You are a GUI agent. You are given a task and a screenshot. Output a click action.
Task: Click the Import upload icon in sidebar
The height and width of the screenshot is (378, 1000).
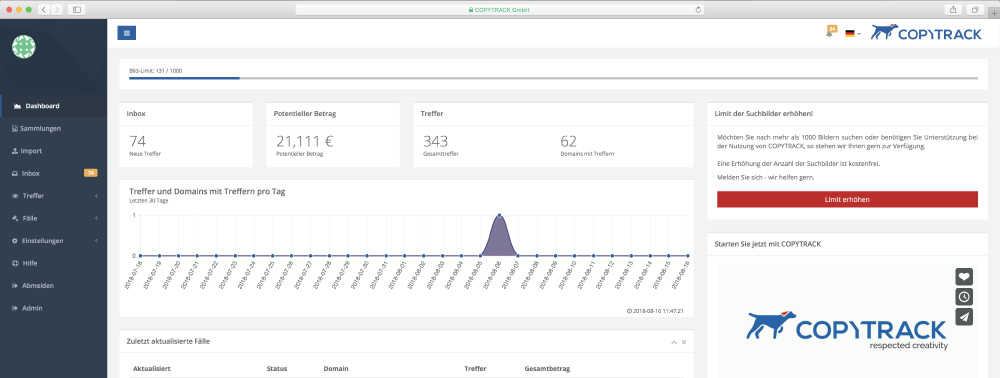(x=15, y=151)
